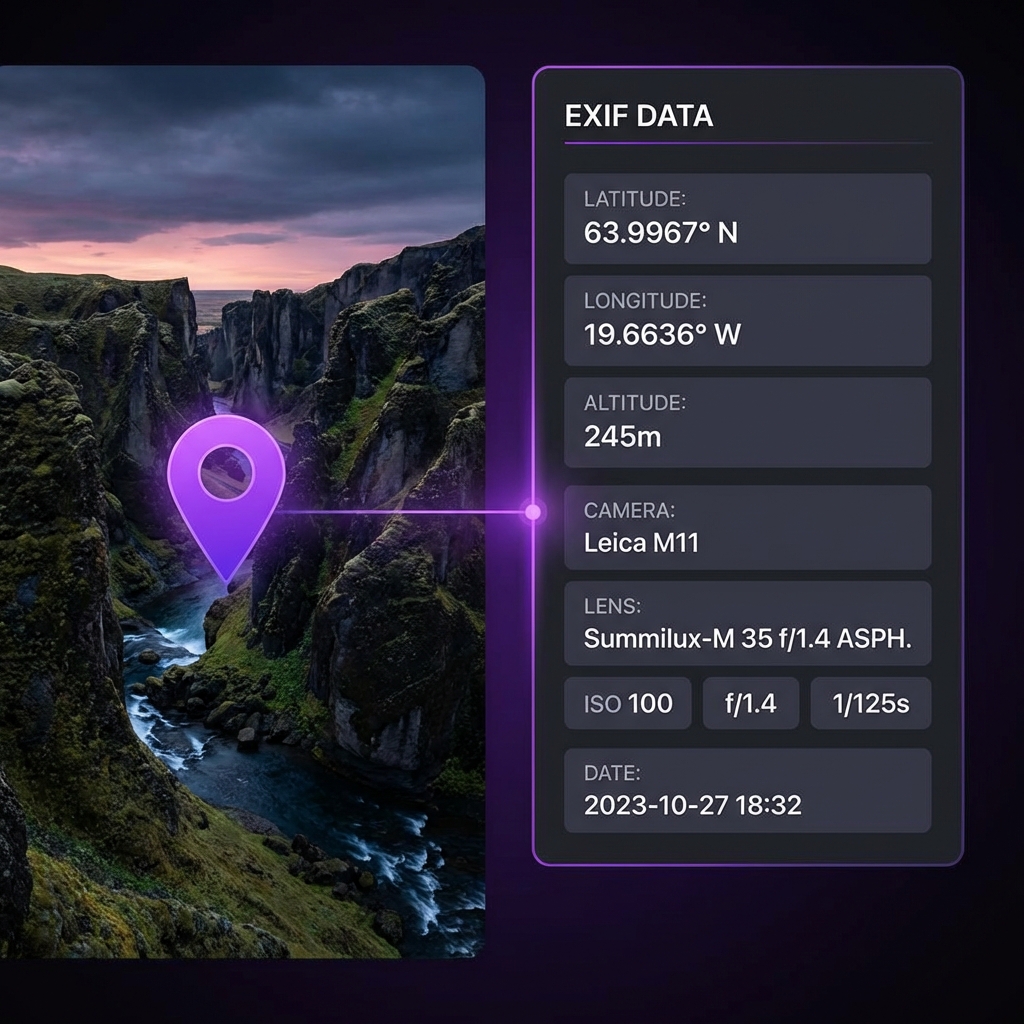Select the altitude value 245m
The image size is (1024, 1024).
622,436
